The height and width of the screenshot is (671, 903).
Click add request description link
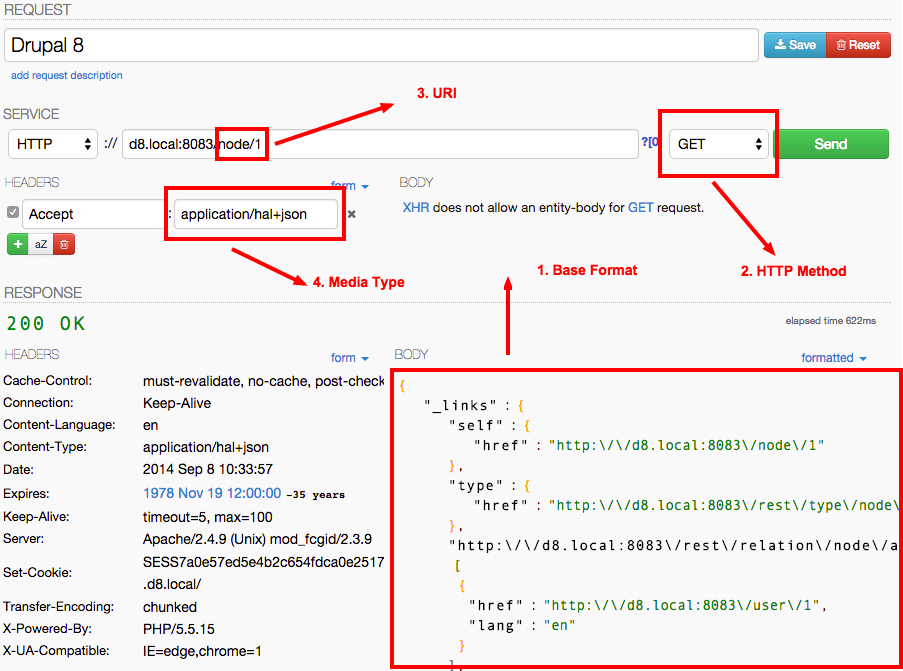pos(67,75)
